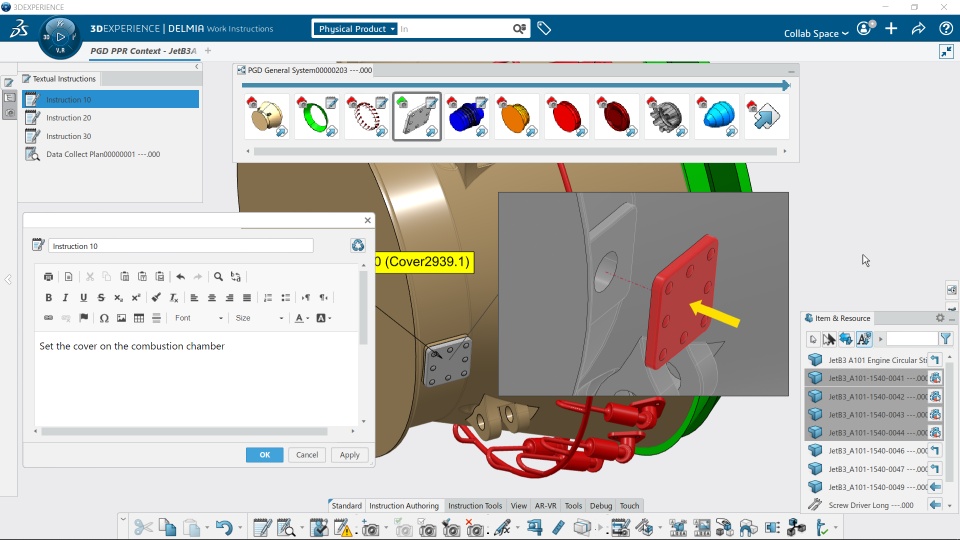Click the undo arrow in editor toolbar
Viewport: 960px width, 540px height.
(181, 277)
